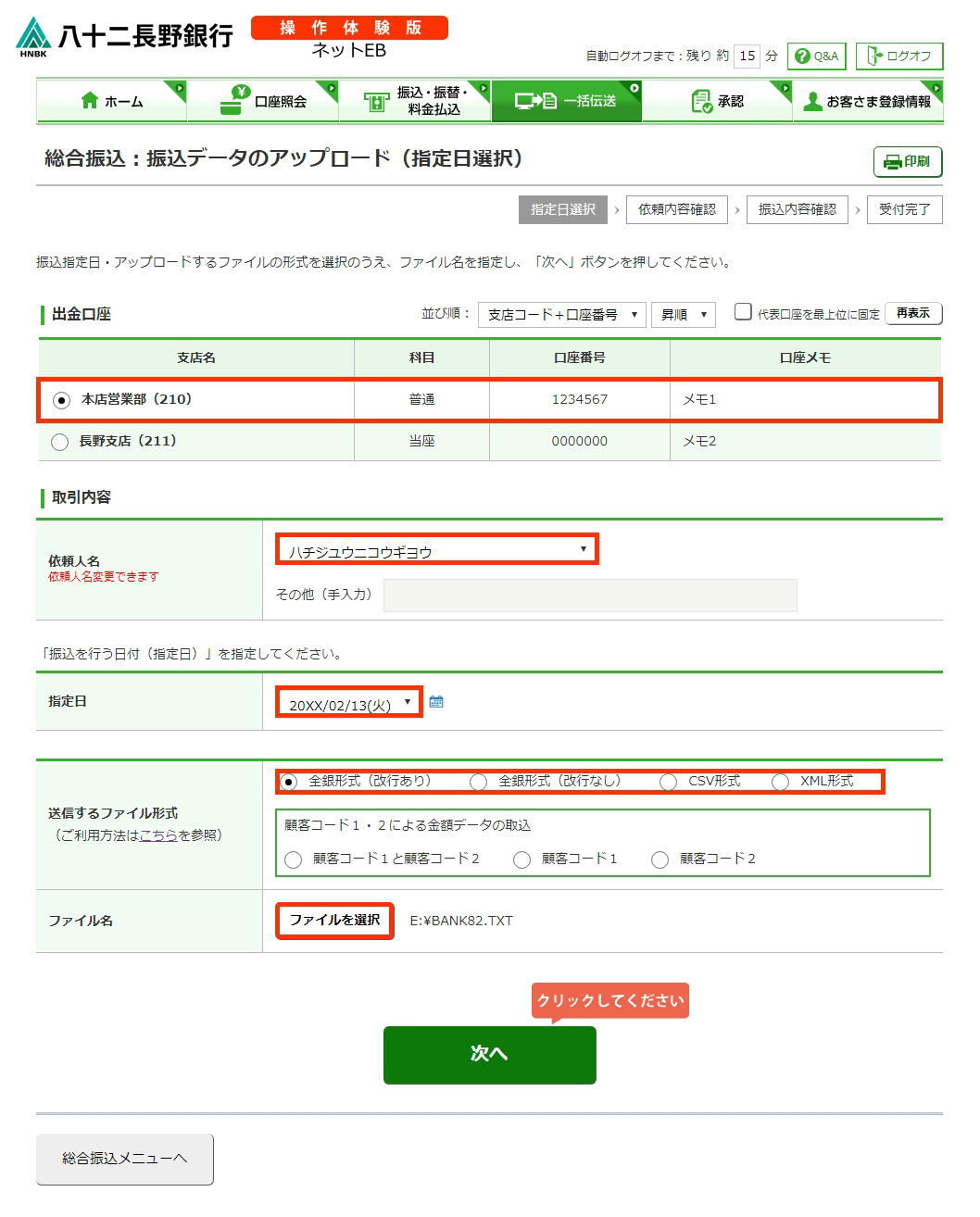The width and height of the screenshot is (980, 1217).
Task: Choose XML形式 file format radio
Action: point(780,782)
